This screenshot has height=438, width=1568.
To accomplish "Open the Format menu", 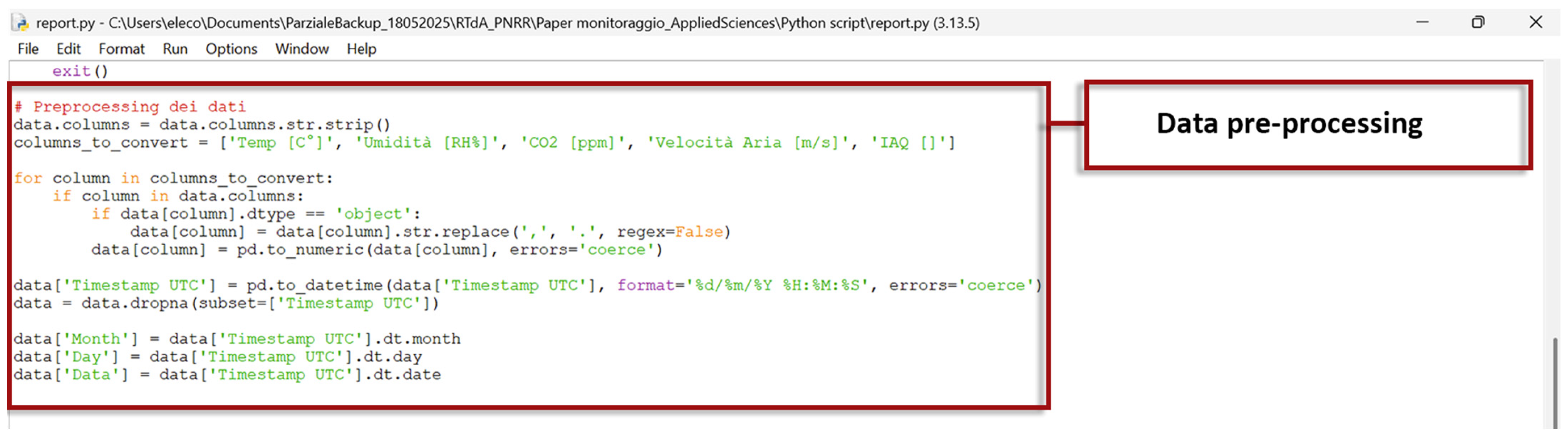I will point(122,49).
